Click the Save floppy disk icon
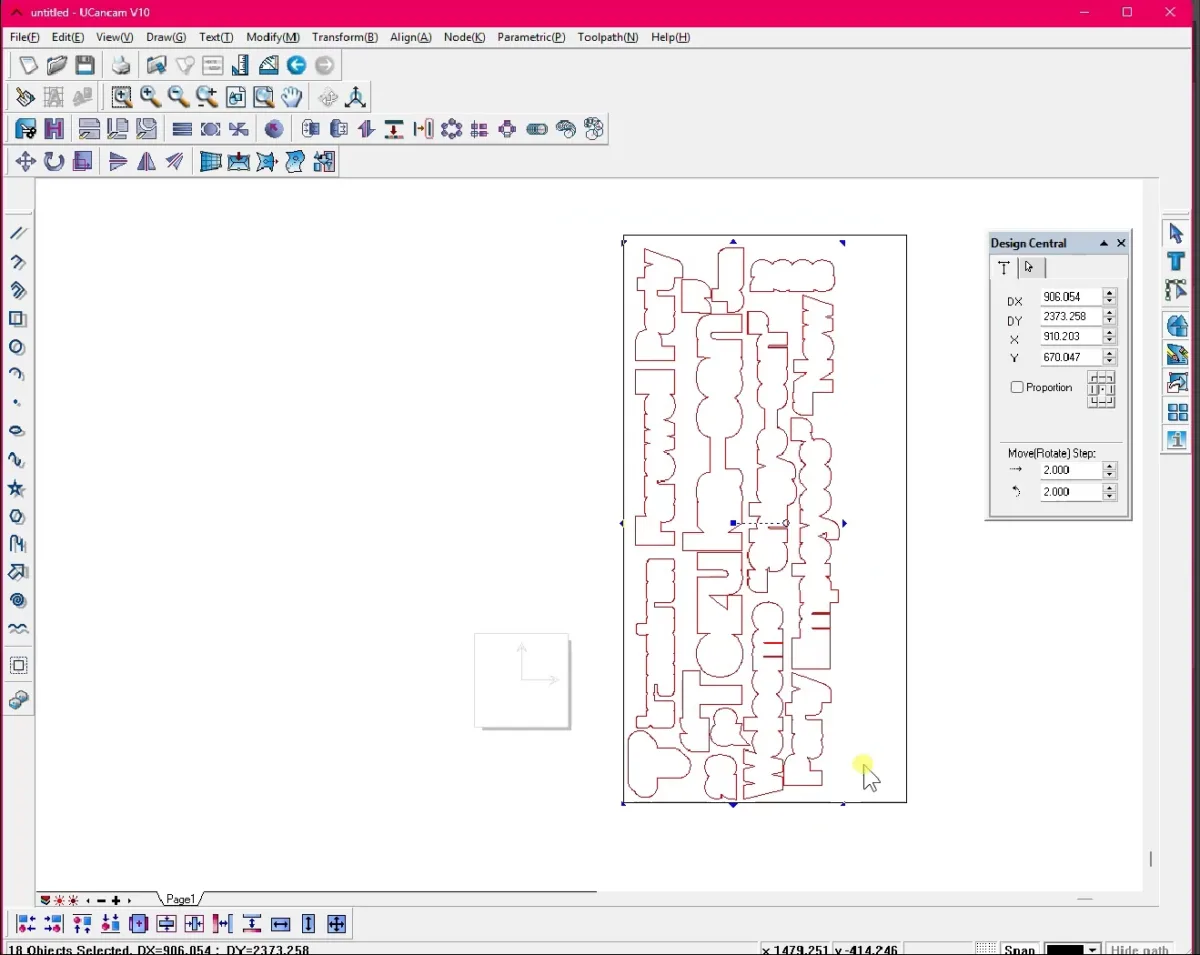This screenshot has width=1200, height=955. (x=85, y=66)
